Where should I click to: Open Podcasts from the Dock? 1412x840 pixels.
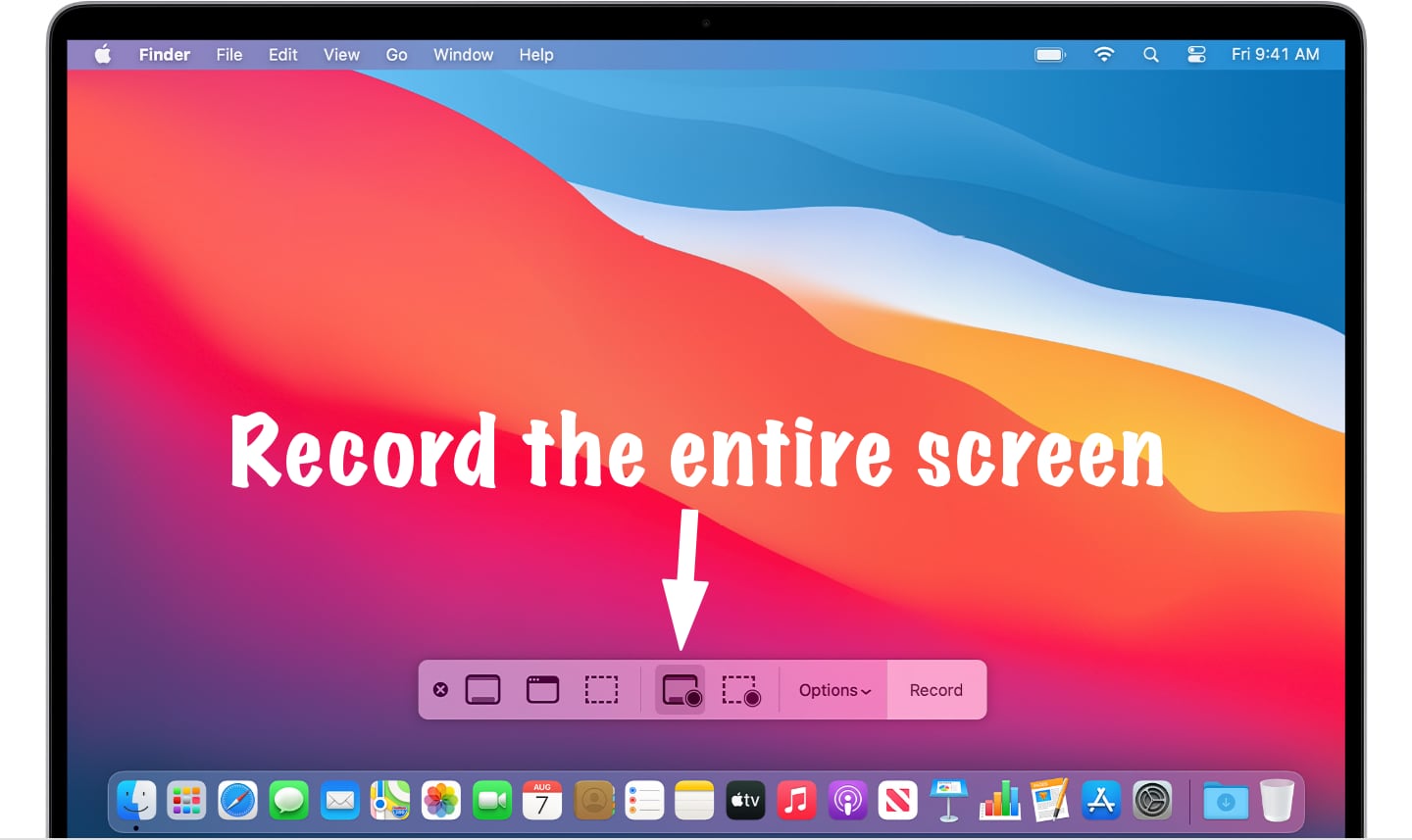click(847, 800)
